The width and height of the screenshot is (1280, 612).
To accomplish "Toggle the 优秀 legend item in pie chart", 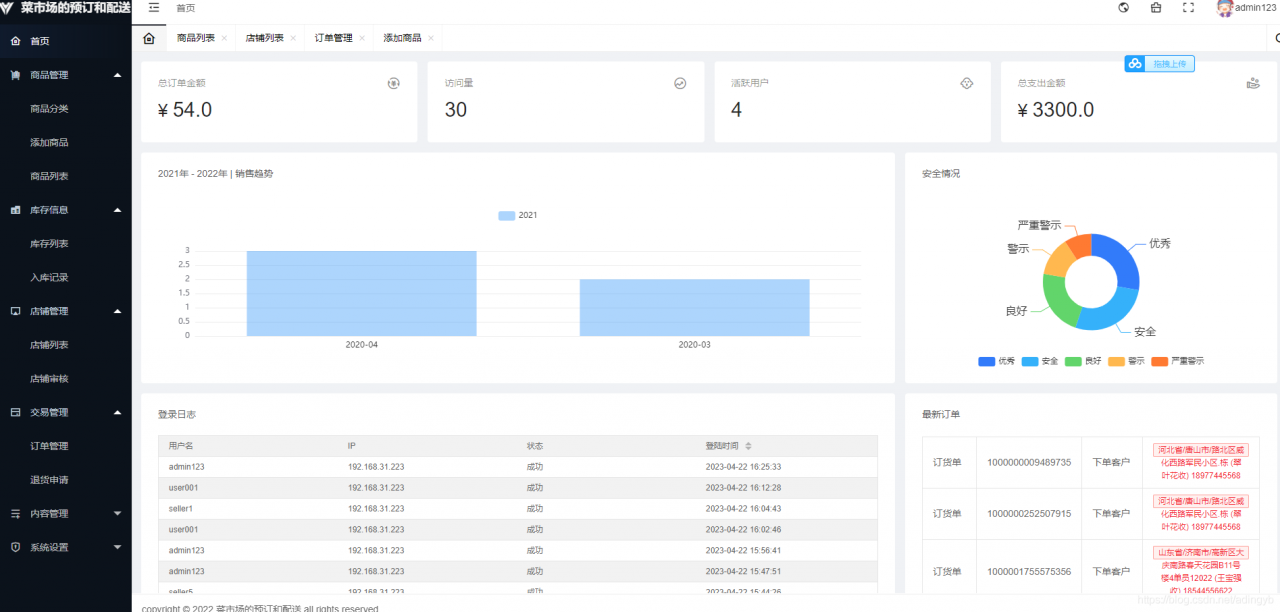I will (x=996, y=361).
